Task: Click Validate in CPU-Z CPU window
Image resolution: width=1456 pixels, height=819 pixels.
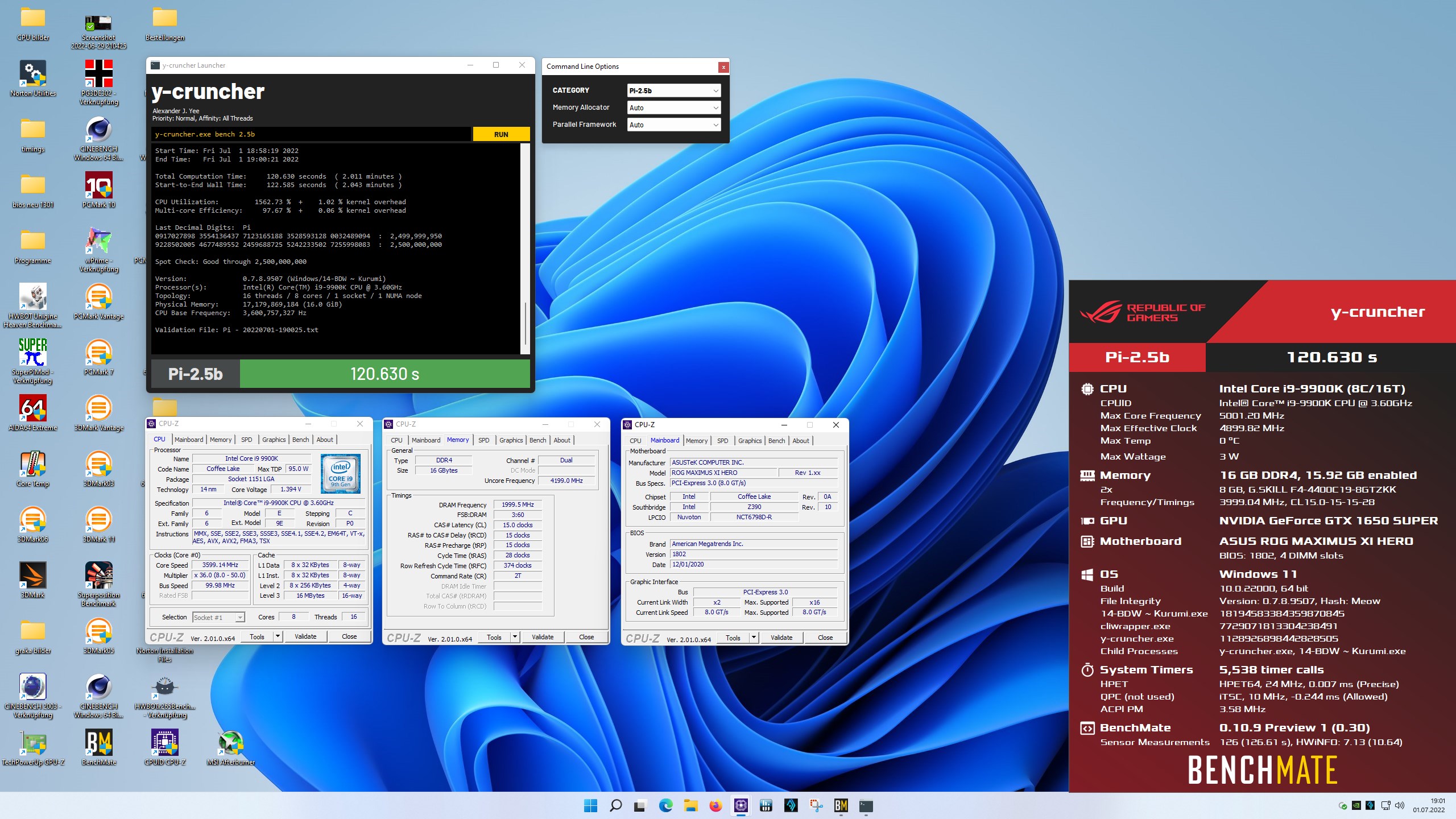Action: tap(305, 636)
